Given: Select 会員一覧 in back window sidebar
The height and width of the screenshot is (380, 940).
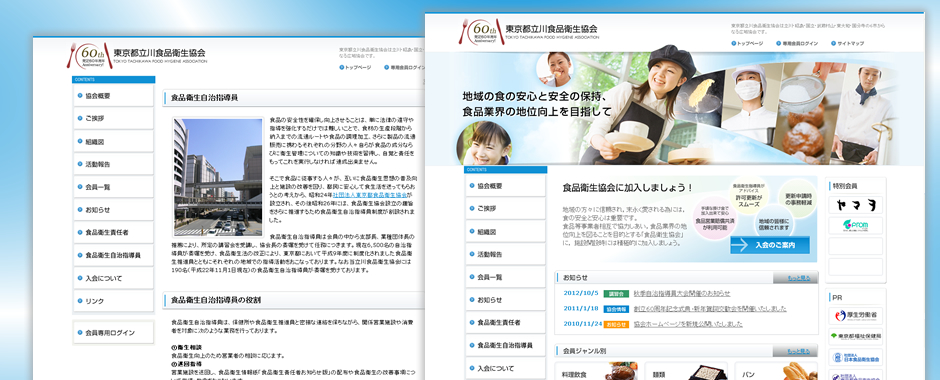Looking at the screenshot, I should (x=114, y=187).
